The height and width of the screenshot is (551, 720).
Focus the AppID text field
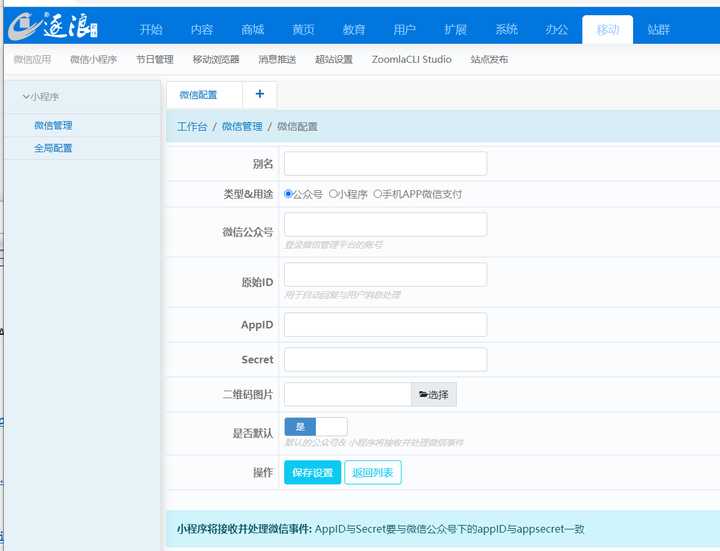385,325
